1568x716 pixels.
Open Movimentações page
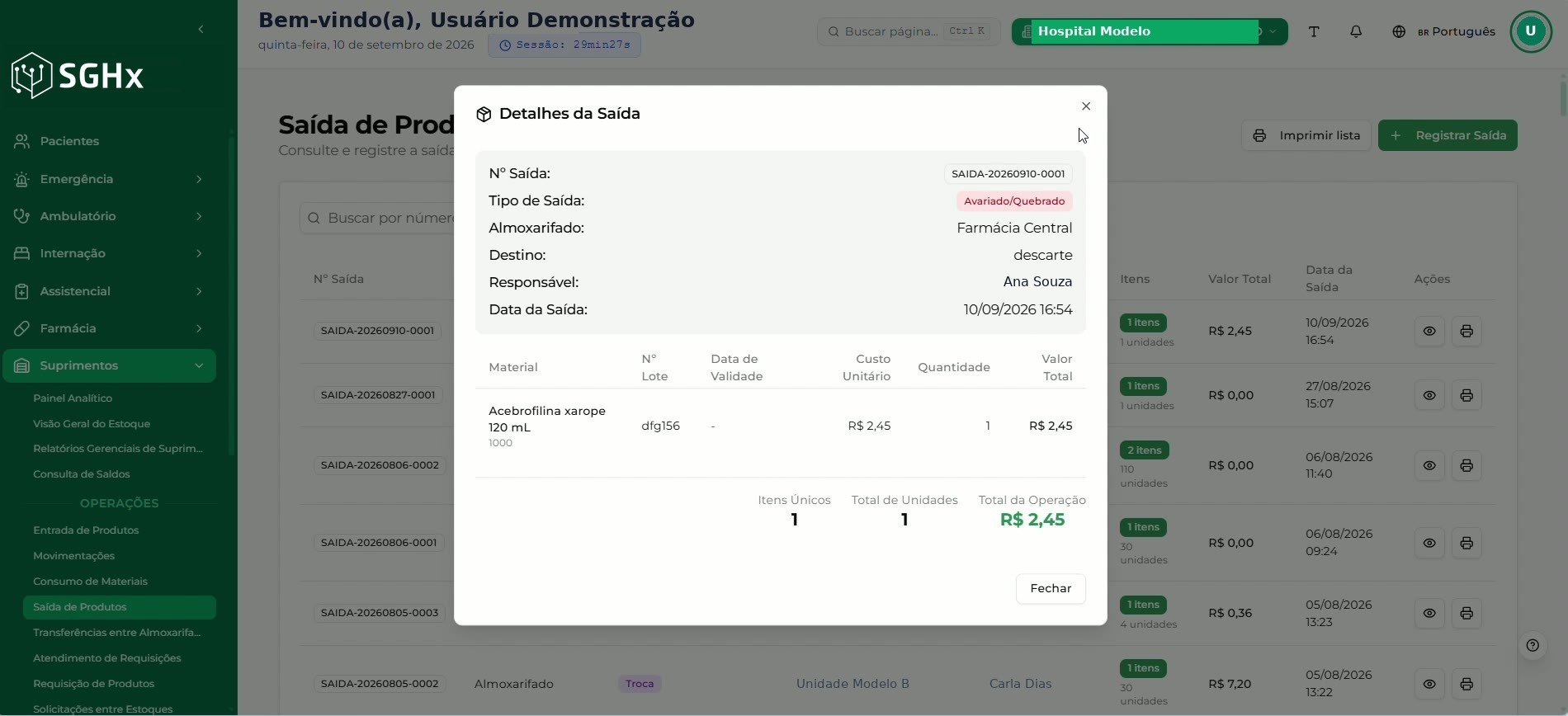pos(74,556)
